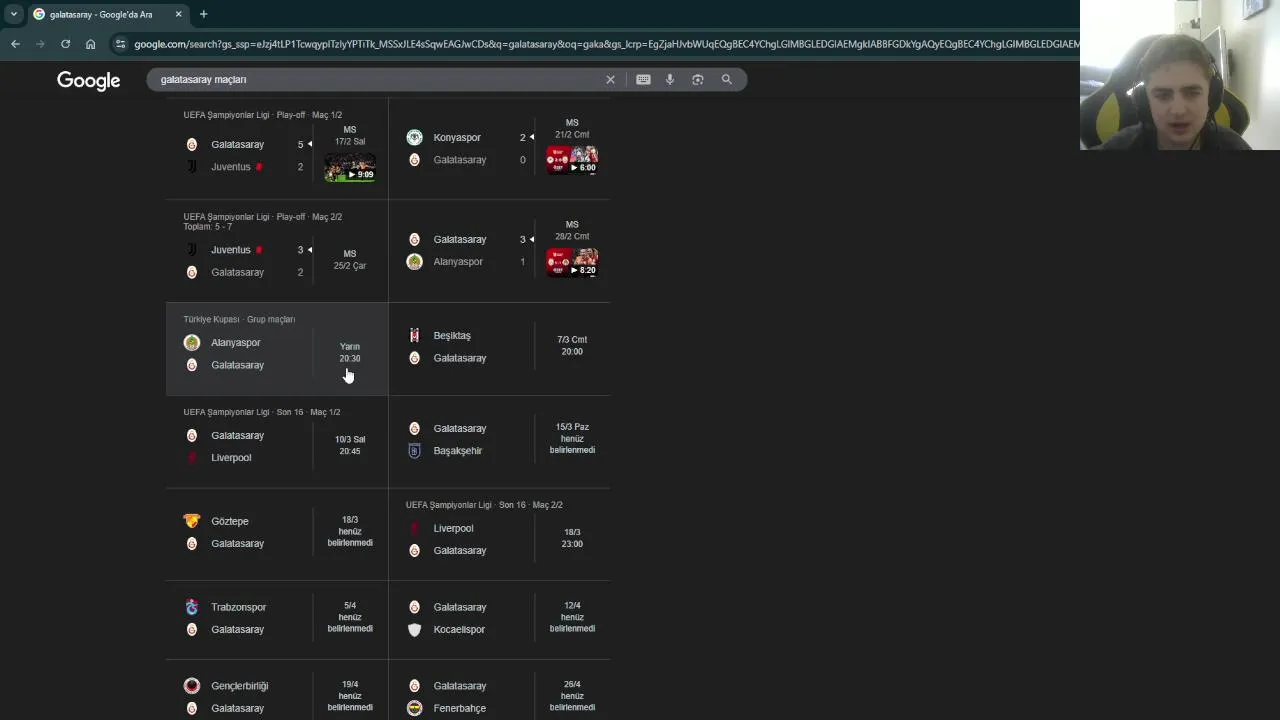Open the tab search dropdown arrow
1280x720 pixels.
[x=14, y=14]
